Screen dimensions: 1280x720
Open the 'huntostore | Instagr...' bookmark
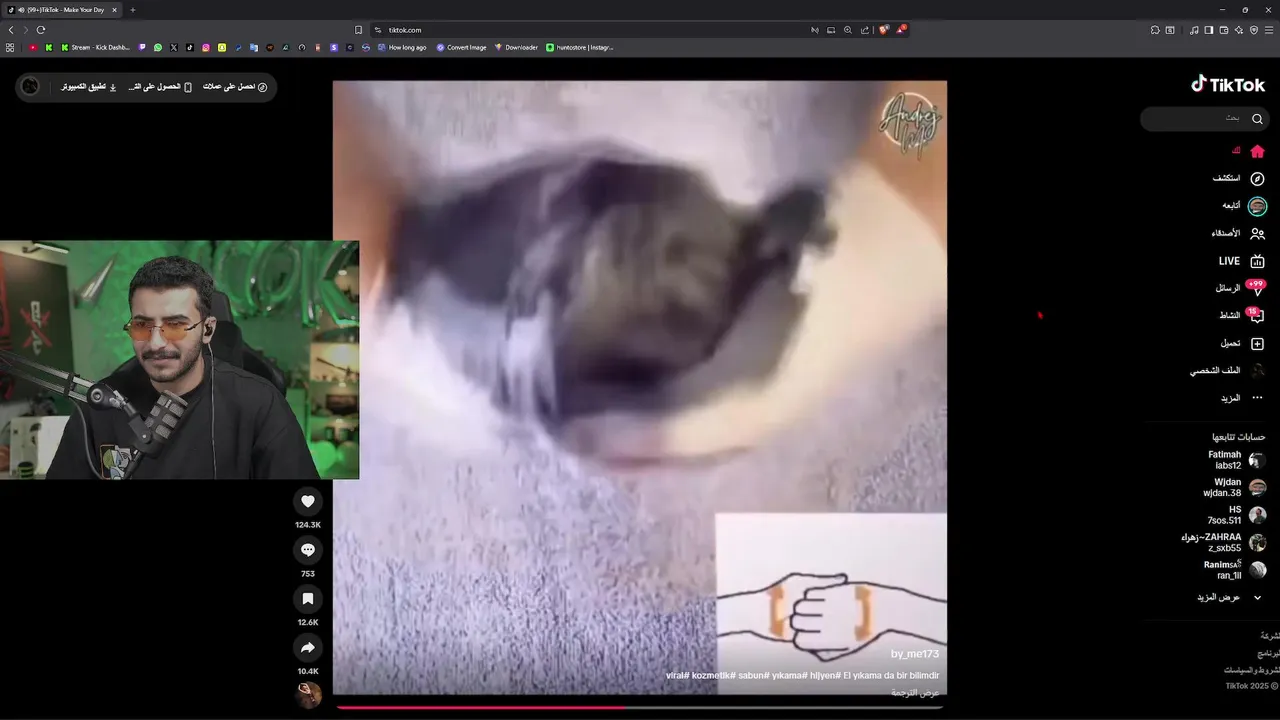click(580, 47)
